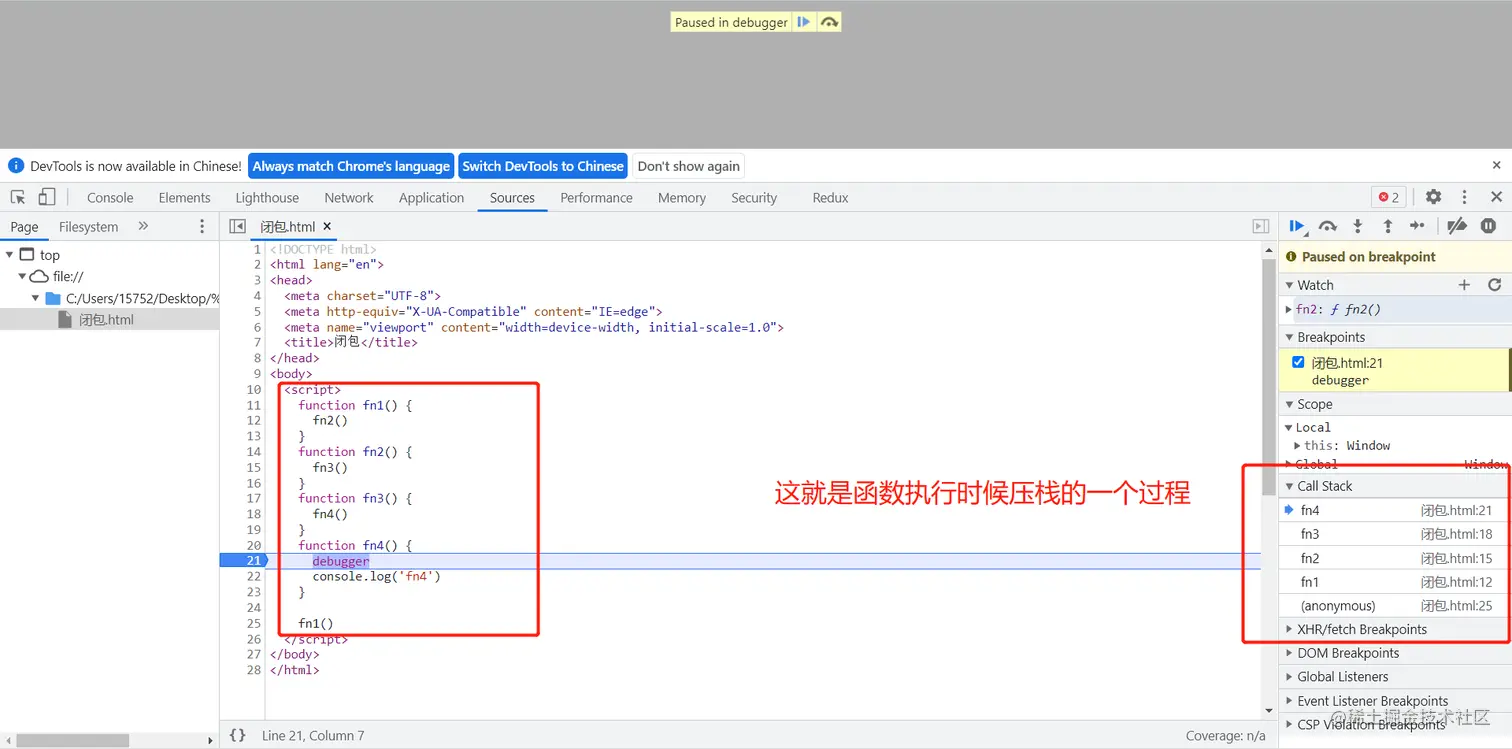Screen dimensions: 1512x749
Task: Open the Redux tab
Action: [830, 198]
